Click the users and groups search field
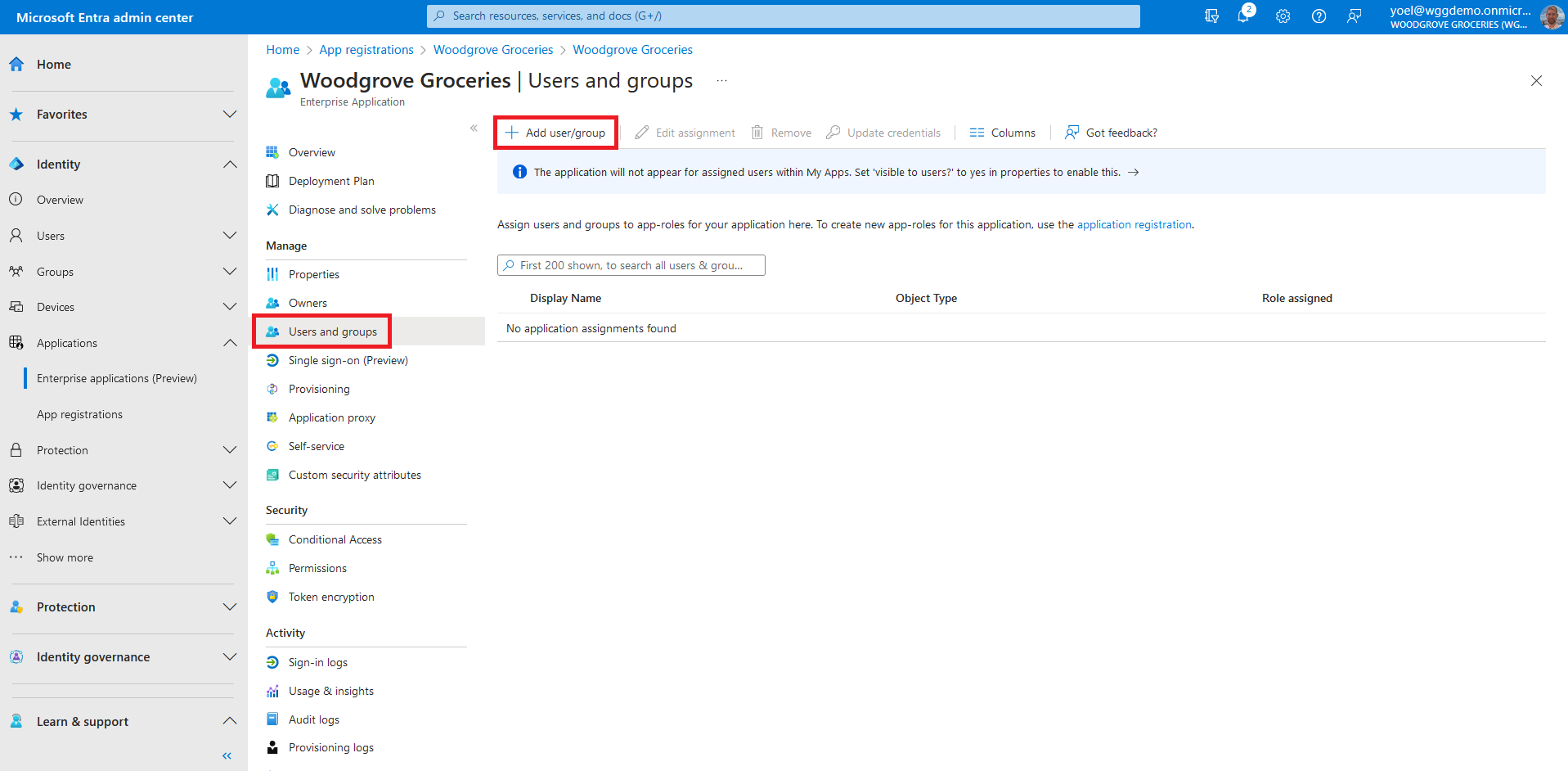 (631, 265)
